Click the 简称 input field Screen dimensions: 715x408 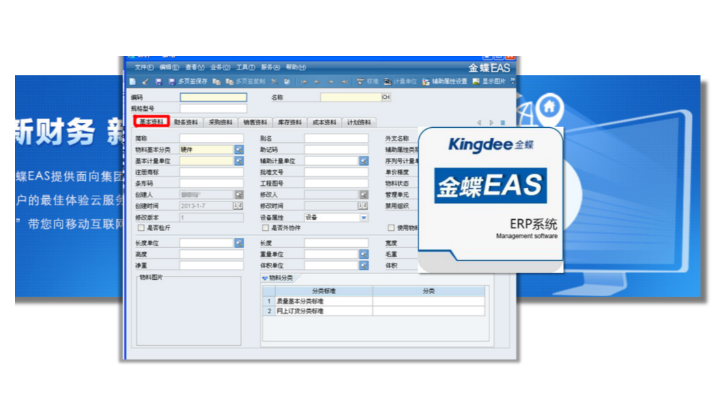(x=212, y=138)
